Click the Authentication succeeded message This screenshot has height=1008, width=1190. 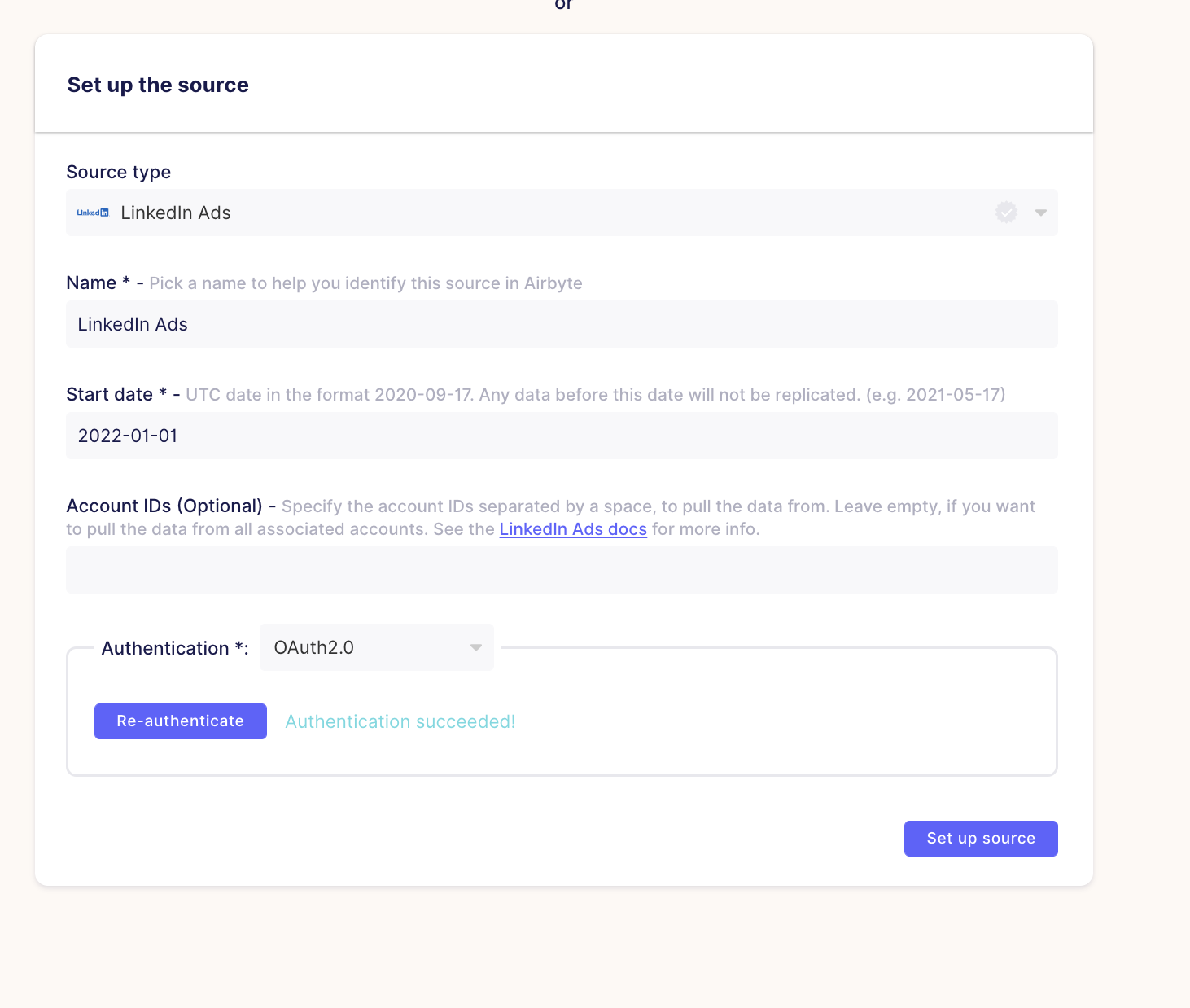coord(400,721)
